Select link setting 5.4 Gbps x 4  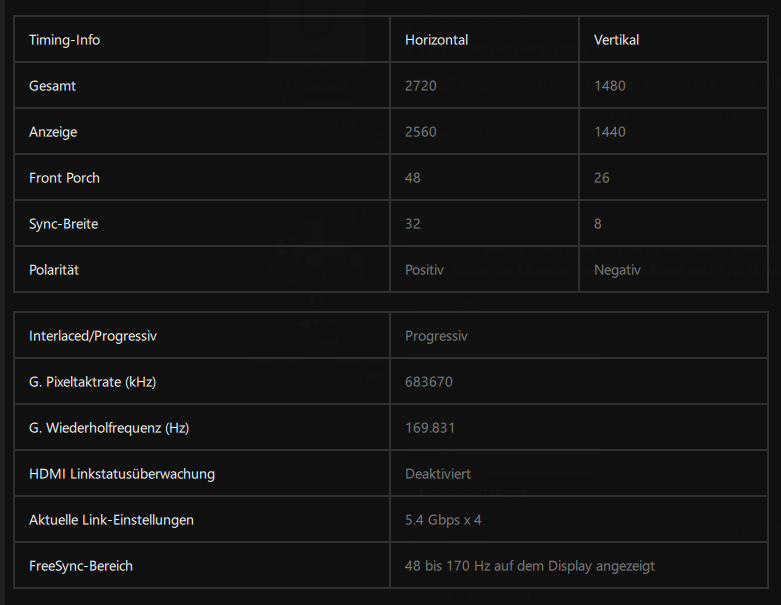pyautogui.click(x=443, y=520)
